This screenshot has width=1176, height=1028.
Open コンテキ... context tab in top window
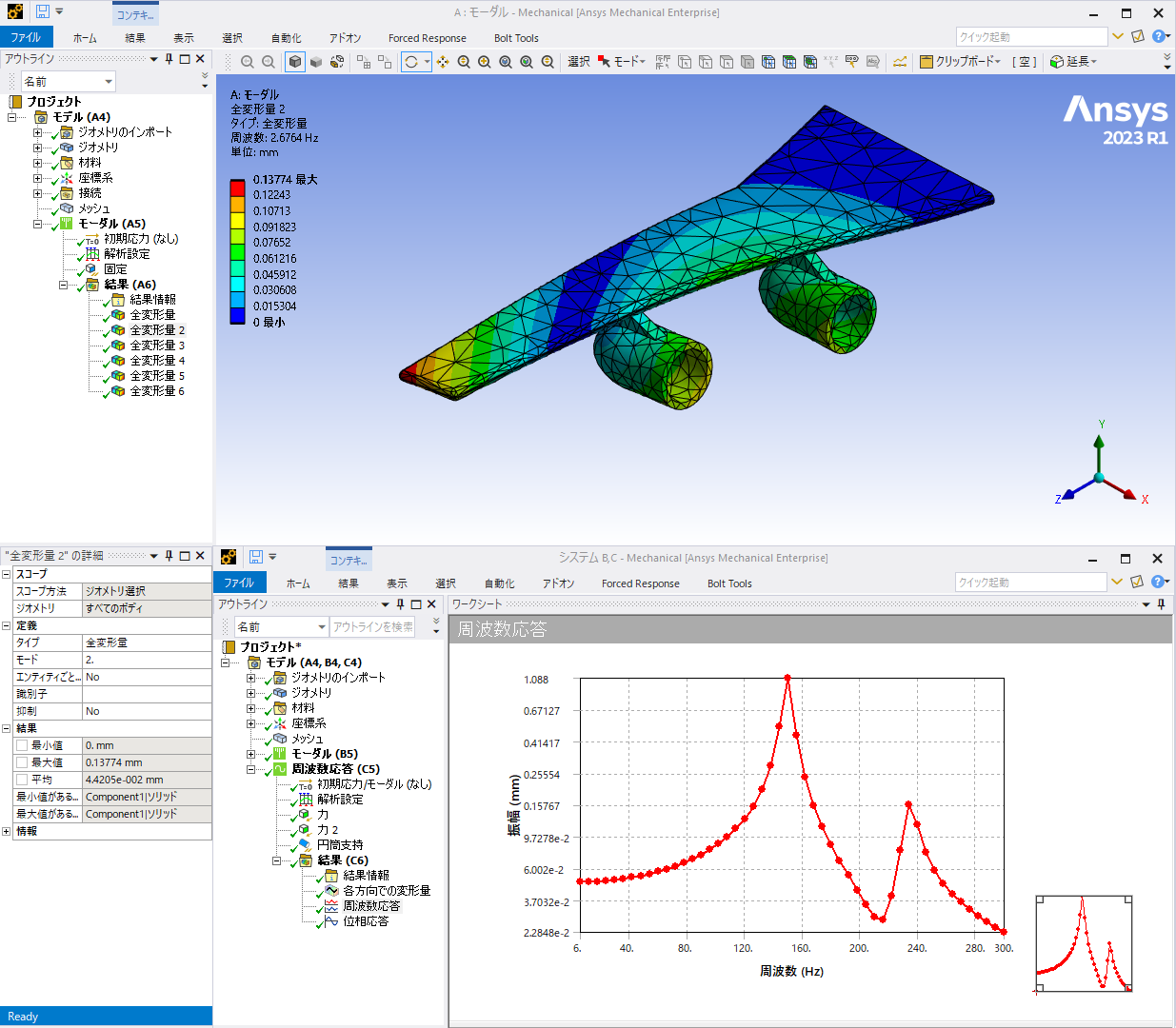(135, 14)
